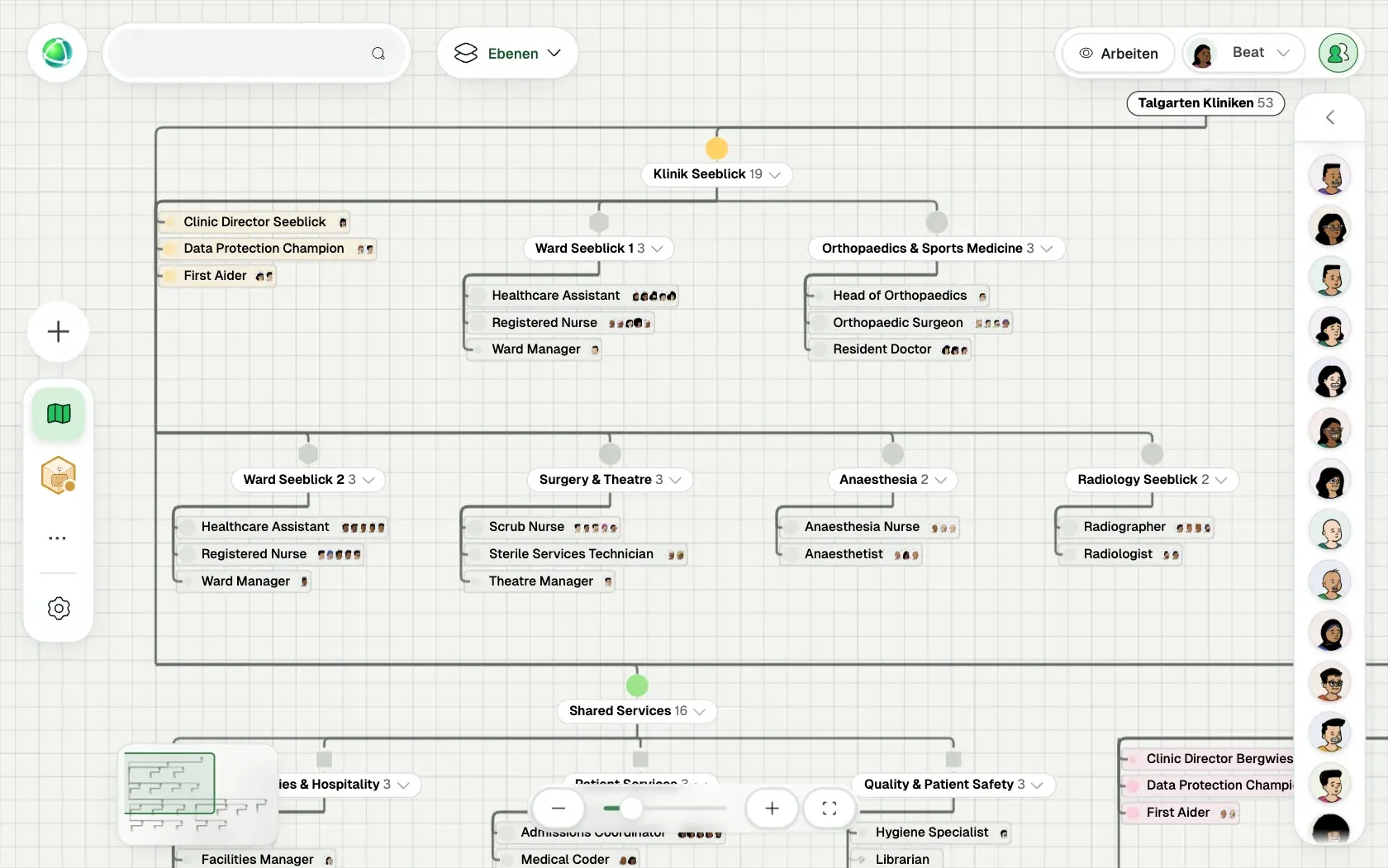
Task: Open the Beat user dropdown
Action: coord(1244,53)
